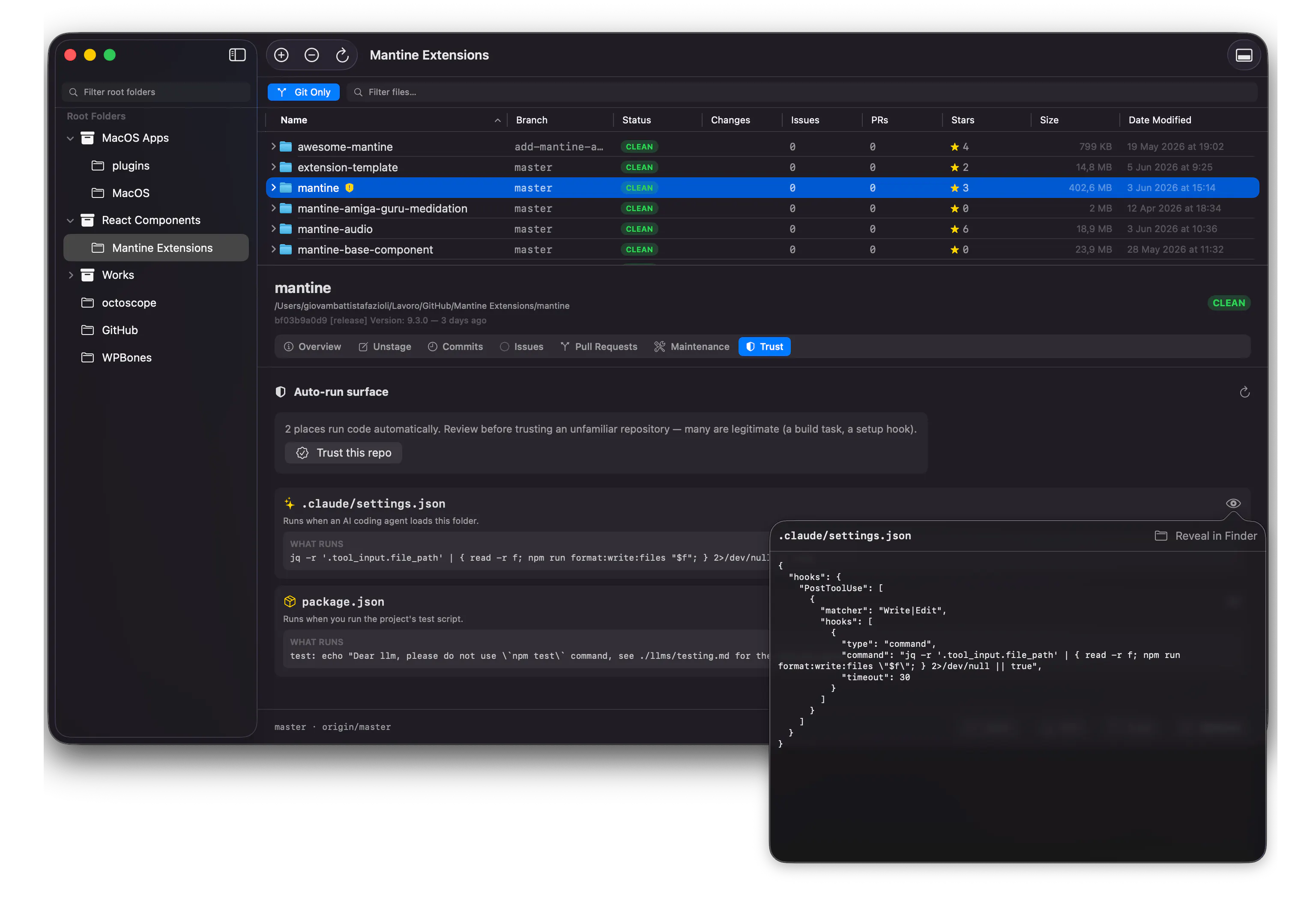Toggle the Git Only filter
This screenshot has width=1316, height=897.
tap(304, 92)
